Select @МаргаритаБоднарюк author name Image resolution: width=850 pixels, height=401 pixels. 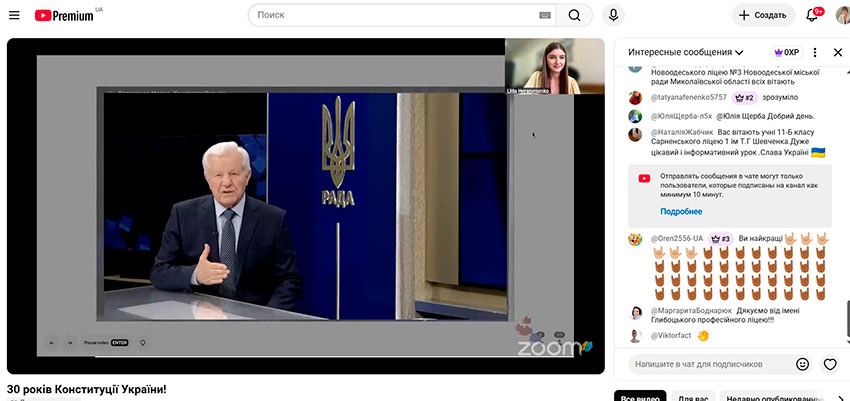[691, 311]
